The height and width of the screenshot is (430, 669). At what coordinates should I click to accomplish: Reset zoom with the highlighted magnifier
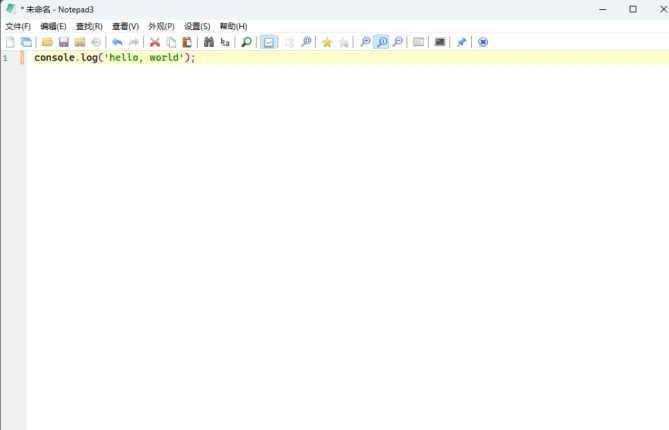click(381, 42)
